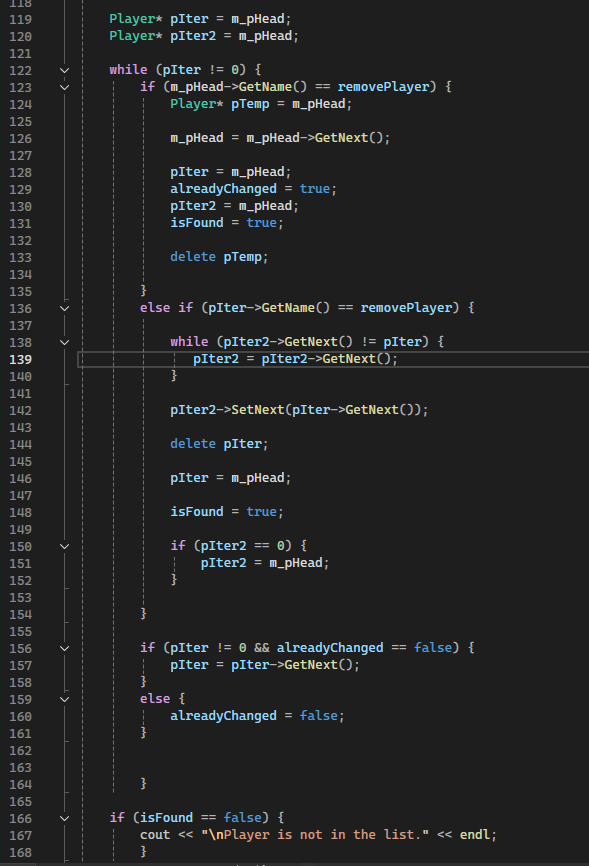589x866 pixels.
Task: Click 'Player' type on line 119
Action: coord(132,19)
